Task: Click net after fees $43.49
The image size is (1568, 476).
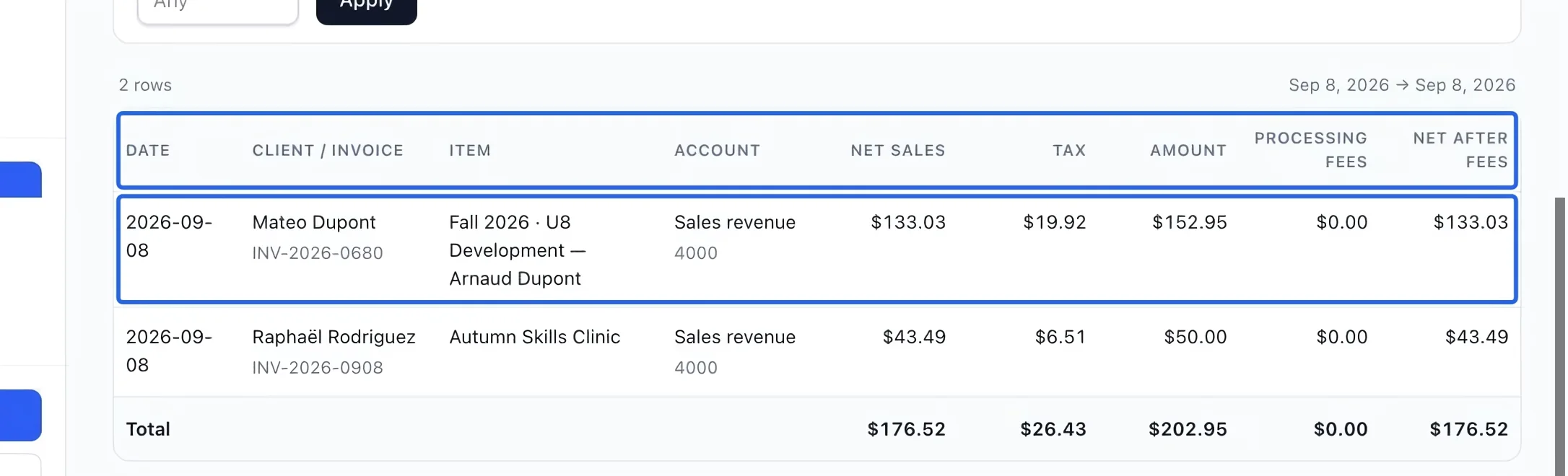Action: 1477,337
